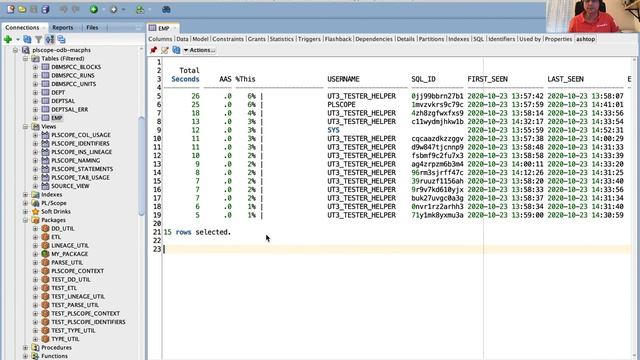Select the SOURCE_VIEW view

[x=70, y=186]
